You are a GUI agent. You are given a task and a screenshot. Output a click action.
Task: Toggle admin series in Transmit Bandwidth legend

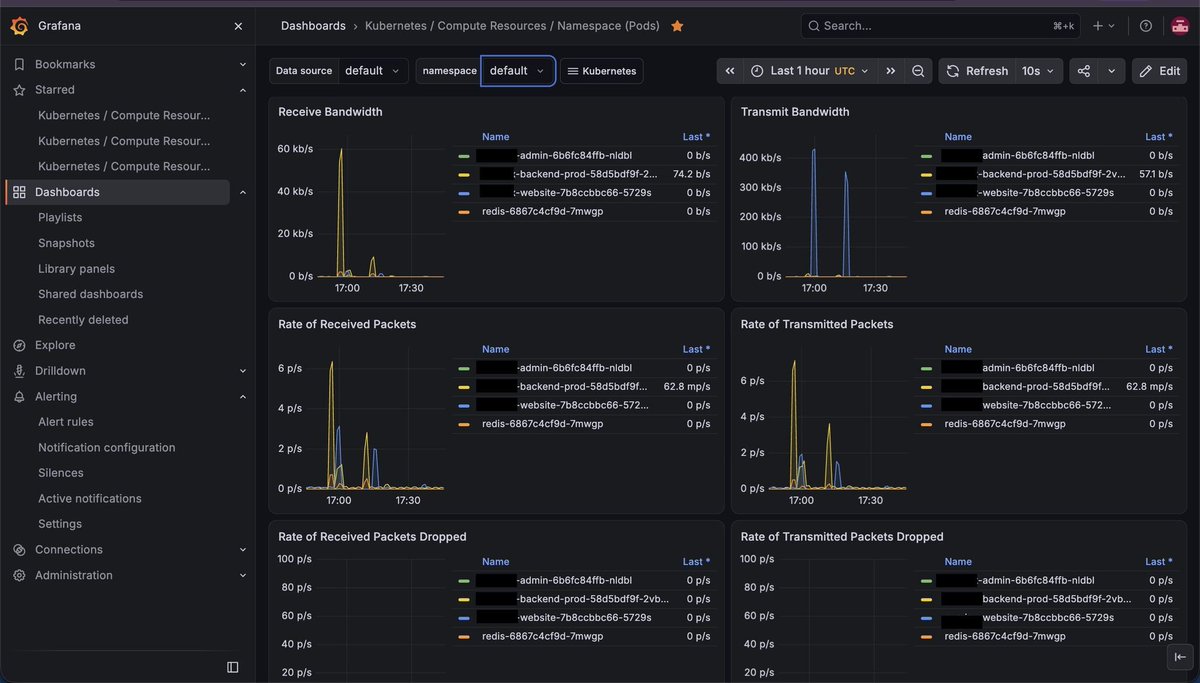[x=1016, y=155]
